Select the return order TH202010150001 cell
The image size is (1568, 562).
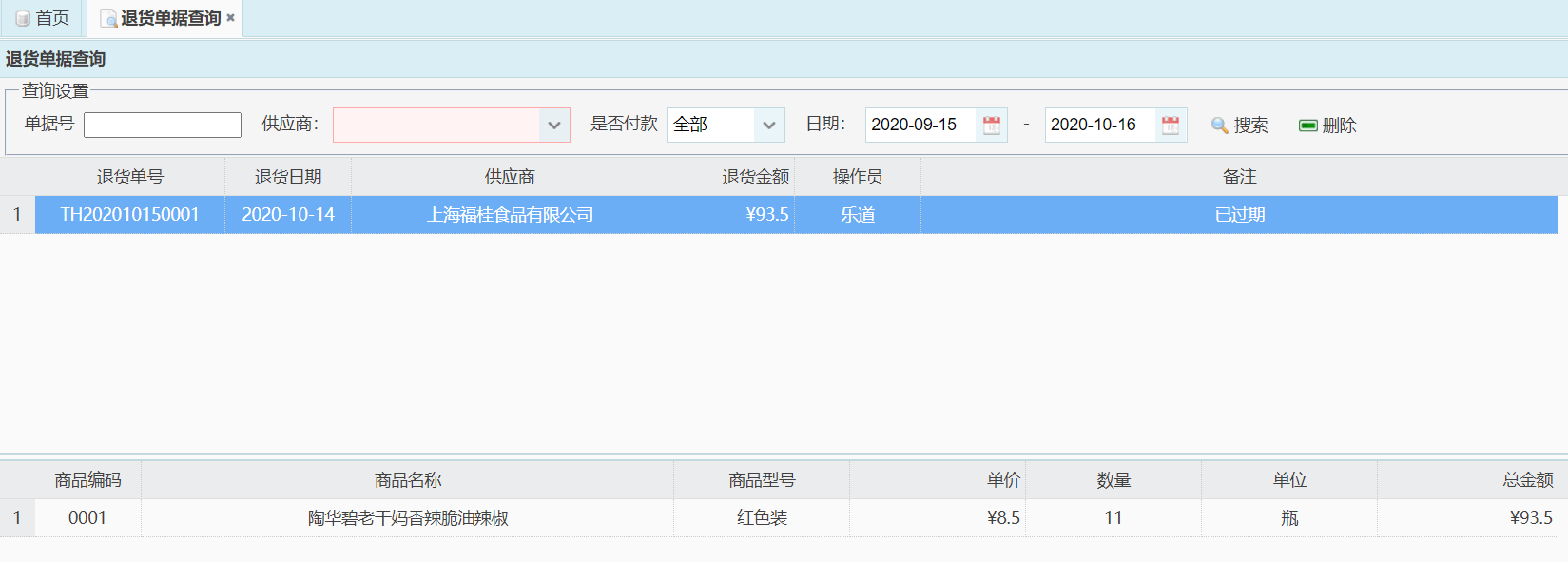point(130,215)
